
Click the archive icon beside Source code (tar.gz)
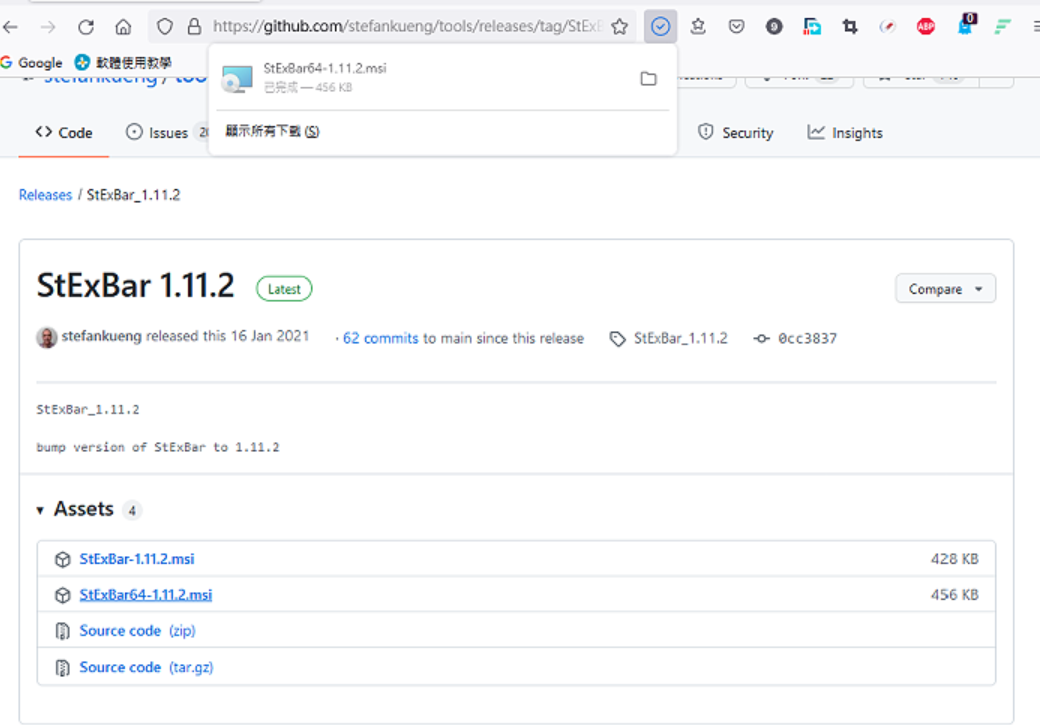tap(62, 668)
